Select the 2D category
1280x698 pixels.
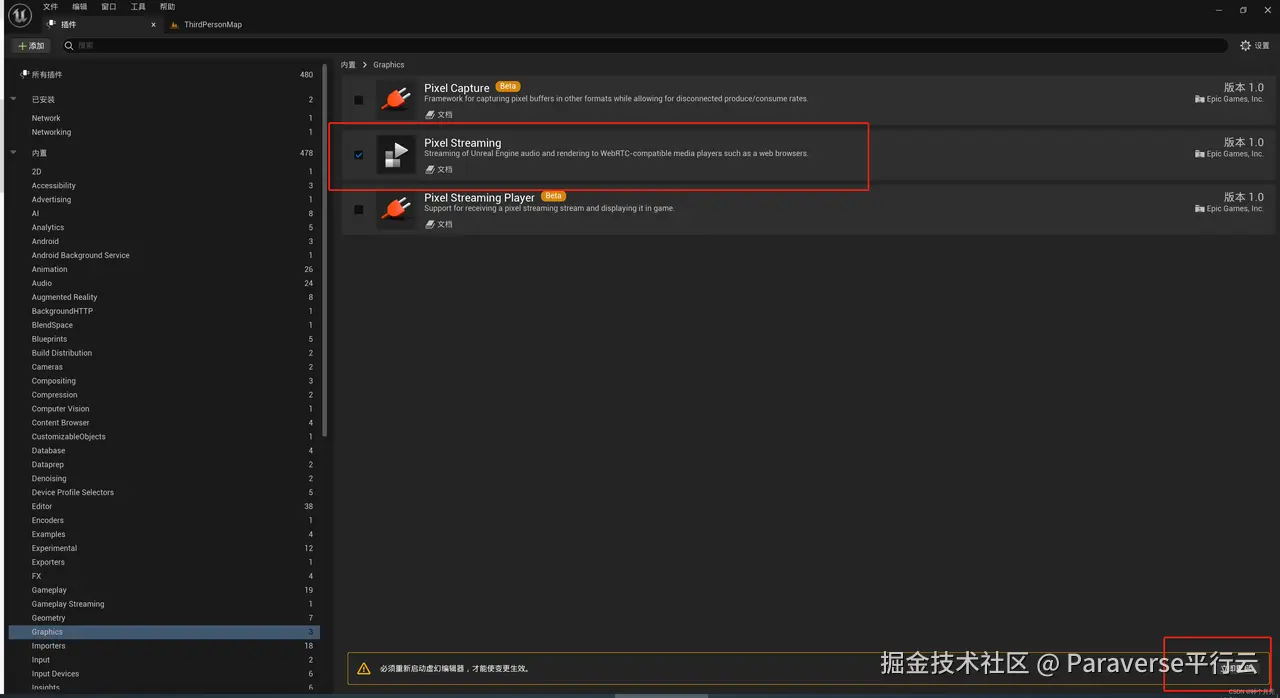[x=165, y=172]
